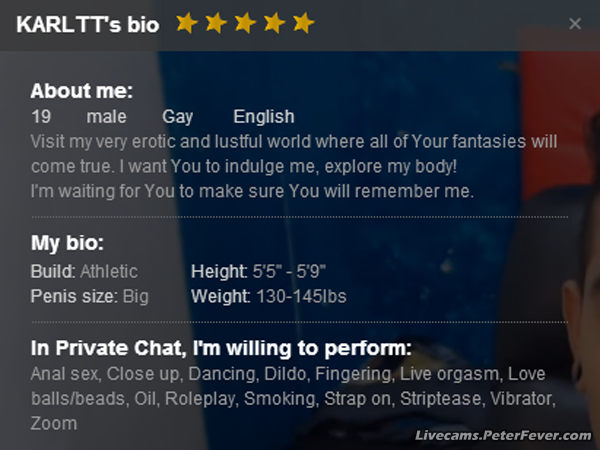Click the fourth gold rating star
Image resolution: width=600 pixels, height=450 pixels.
pos(274,23)
